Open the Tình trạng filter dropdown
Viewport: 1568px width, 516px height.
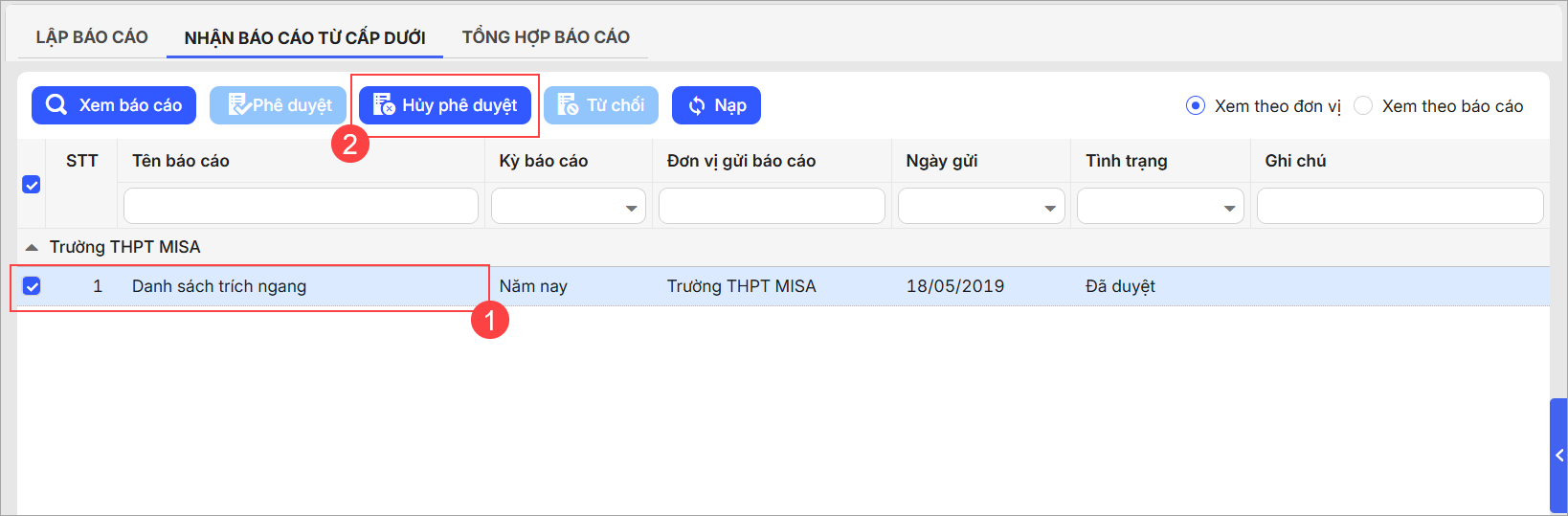pyautogui.click(x=1229, y=208)
